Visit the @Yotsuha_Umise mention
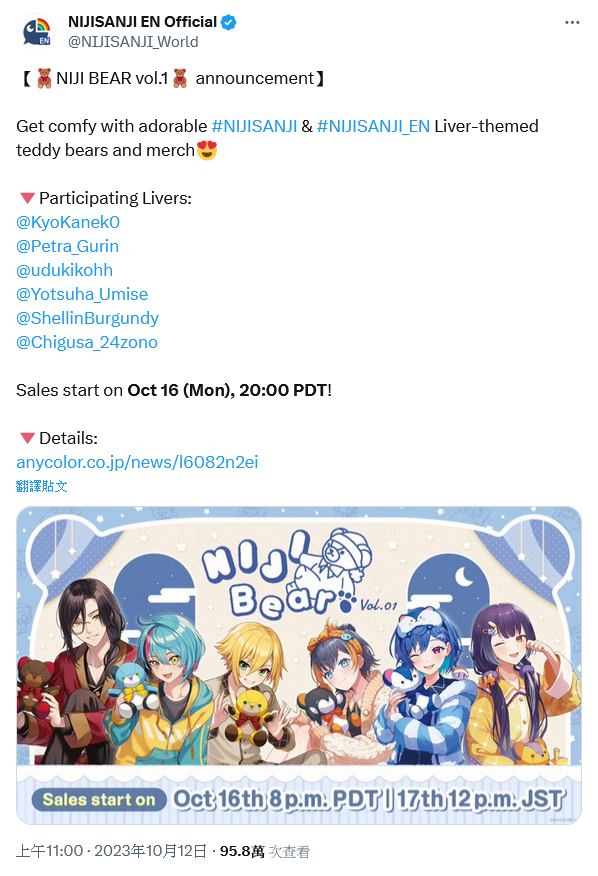This screenshot has width=598, height=876. click(x=82, y=294)
